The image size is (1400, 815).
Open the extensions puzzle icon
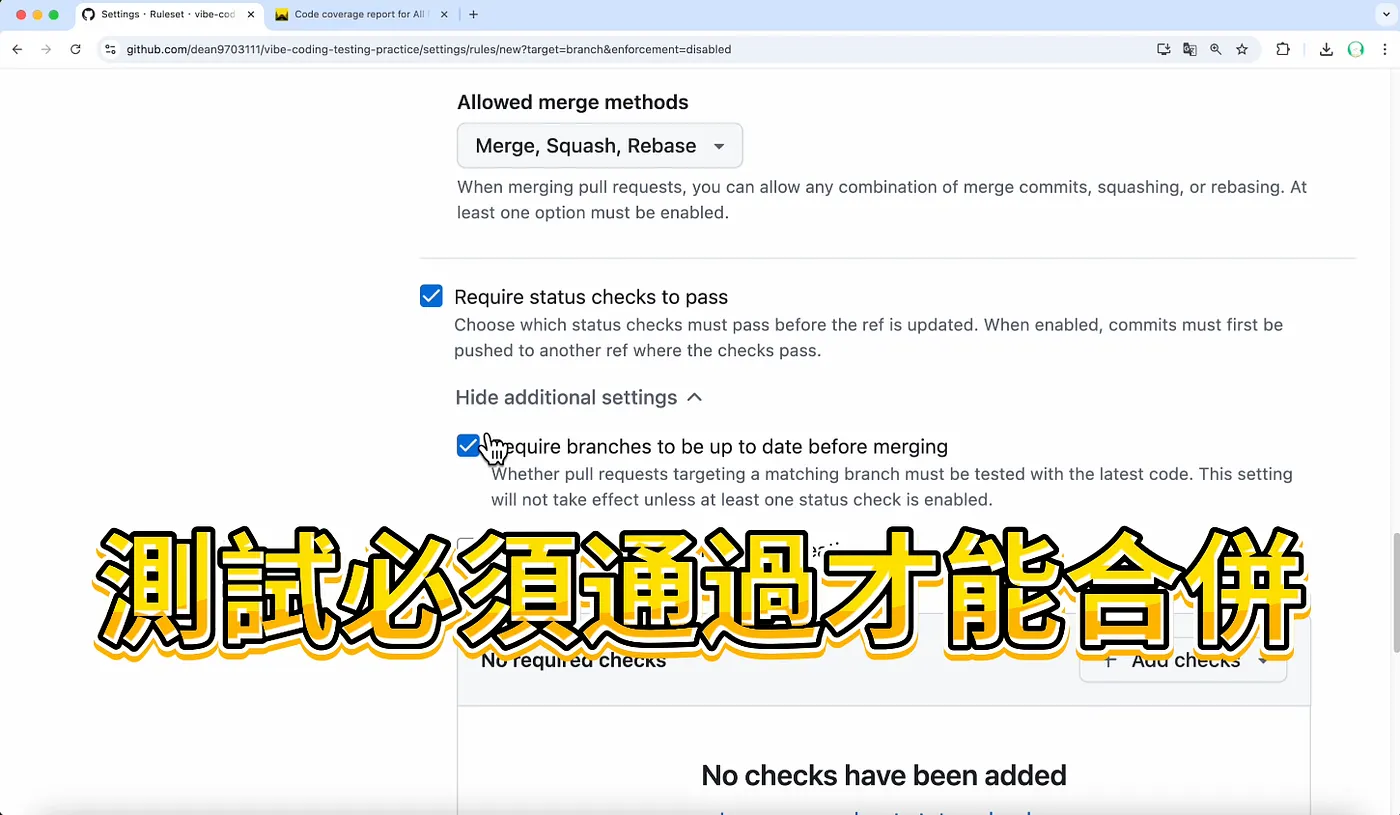coord(1283,49)
